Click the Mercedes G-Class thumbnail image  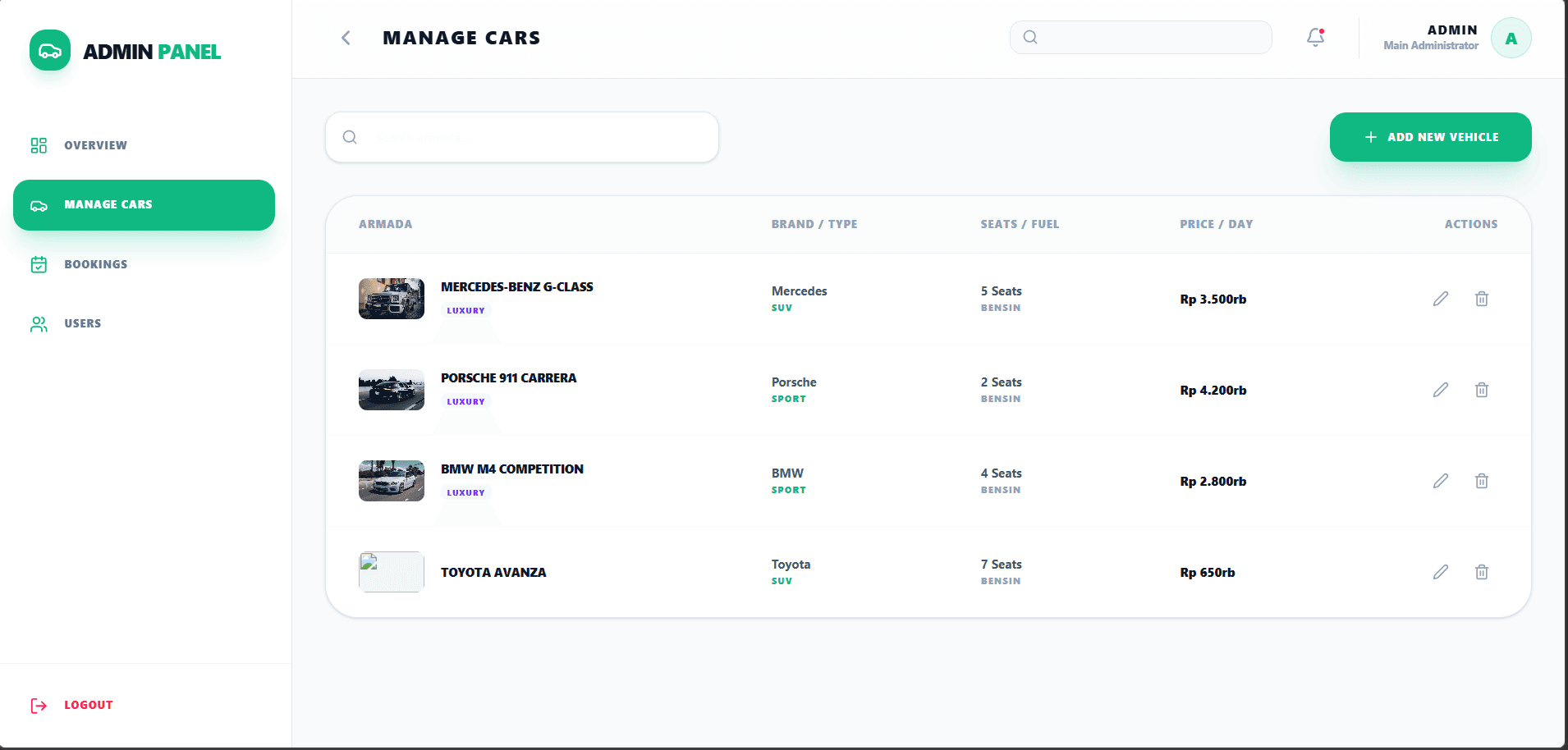tap(392, 299)
